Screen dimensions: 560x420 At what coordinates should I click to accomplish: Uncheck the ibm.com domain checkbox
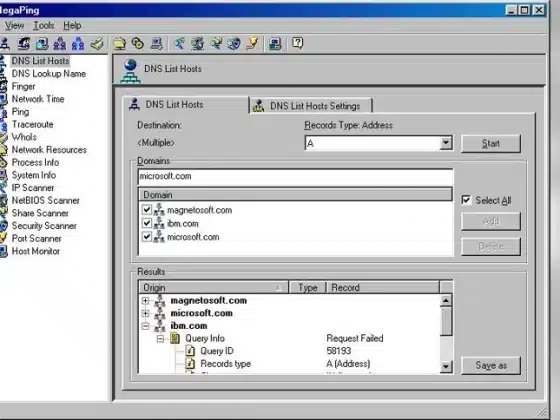pyautogui.click(x=147, y=223)
